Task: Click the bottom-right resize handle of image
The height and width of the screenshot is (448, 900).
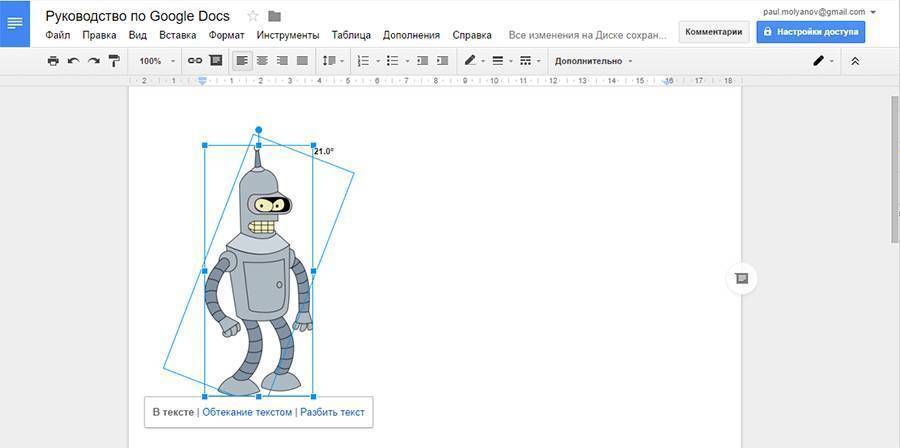Action: 313,396
